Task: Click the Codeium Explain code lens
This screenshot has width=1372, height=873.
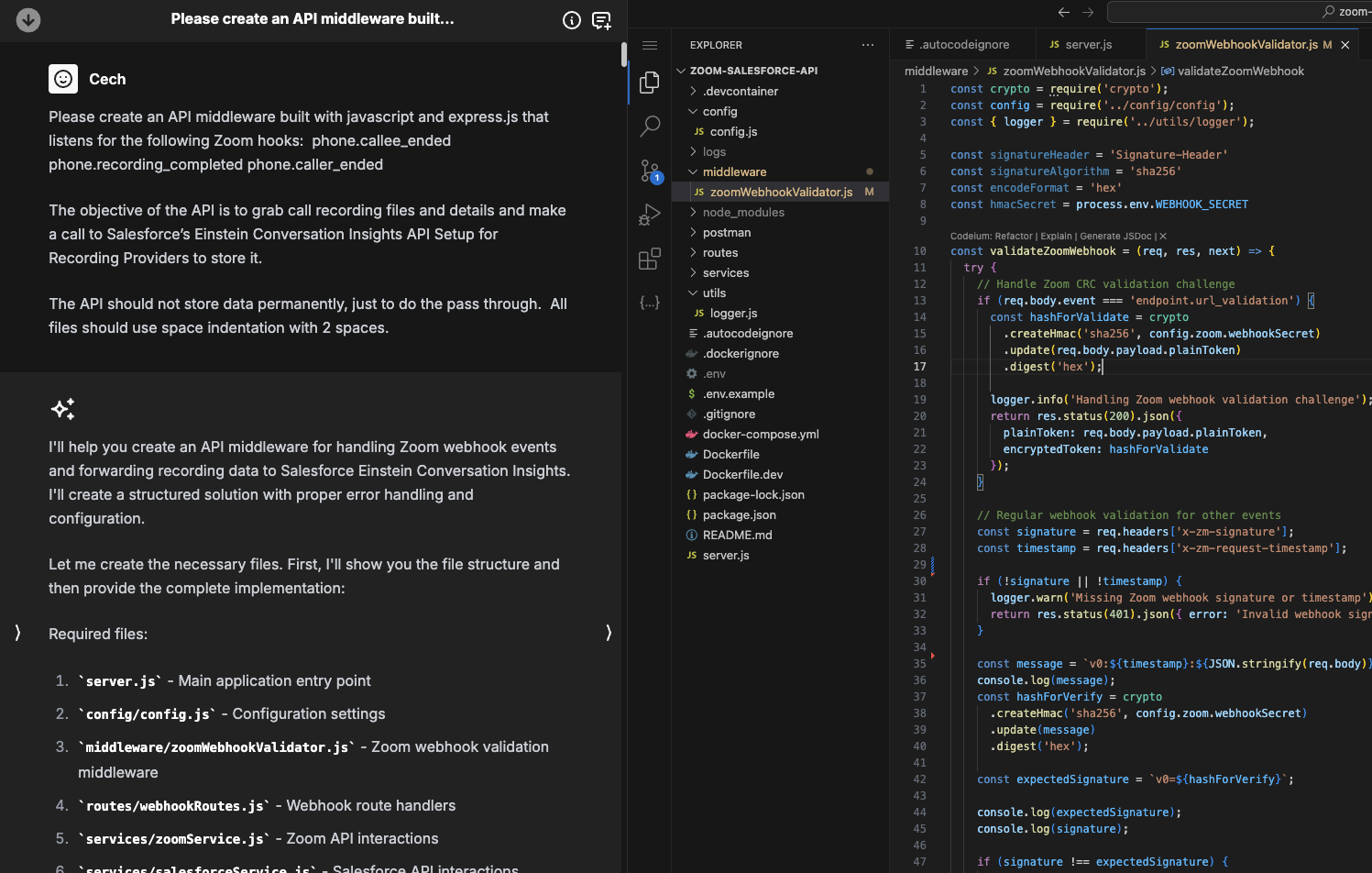Action: click(1057, 237)
